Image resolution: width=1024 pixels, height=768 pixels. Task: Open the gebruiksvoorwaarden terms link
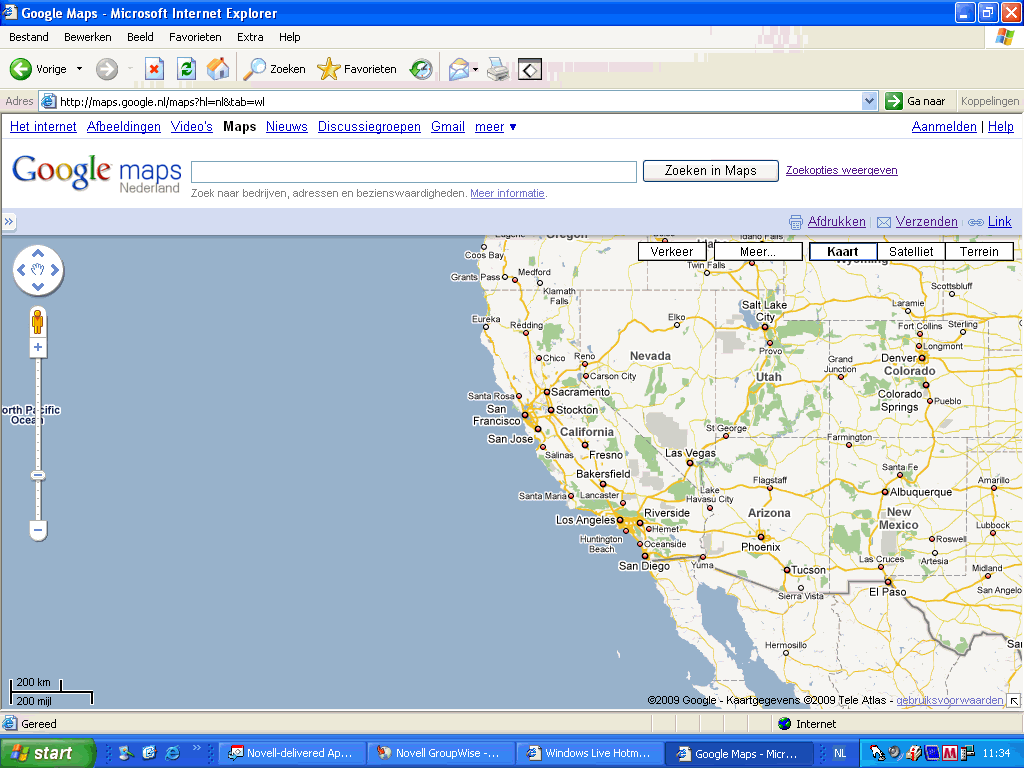[950, 700]
